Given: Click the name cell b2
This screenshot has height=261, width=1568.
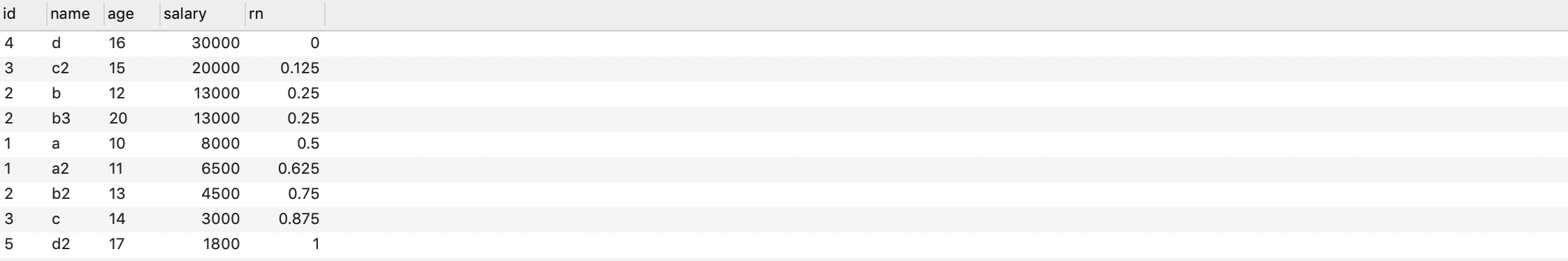Looking at the screenshot, I should pos(75,194).
